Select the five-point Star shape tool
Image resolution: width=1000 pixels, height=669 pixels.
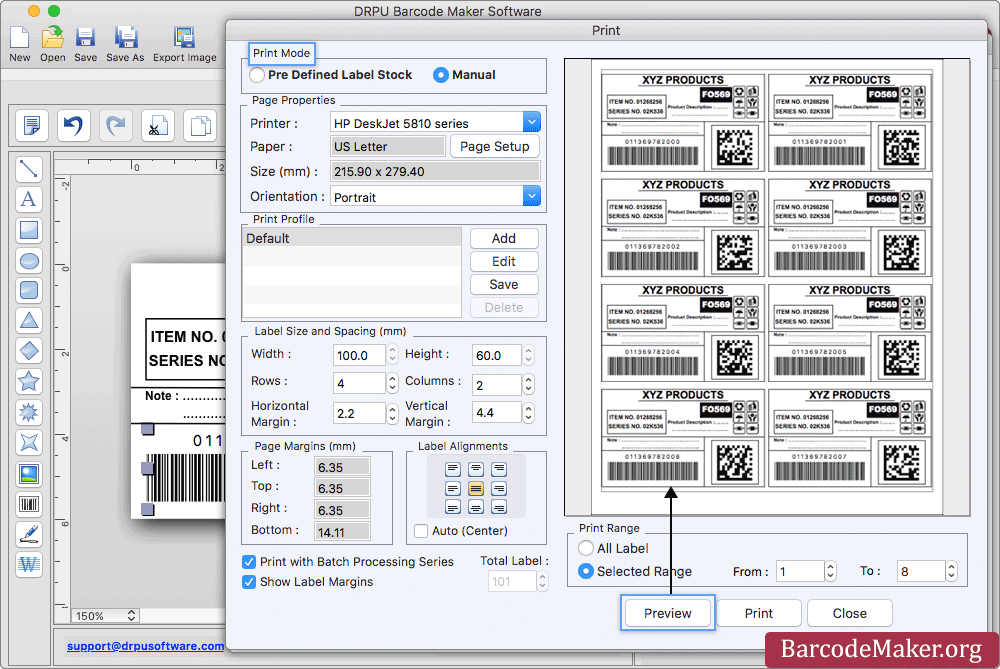(x=29, y=381)
